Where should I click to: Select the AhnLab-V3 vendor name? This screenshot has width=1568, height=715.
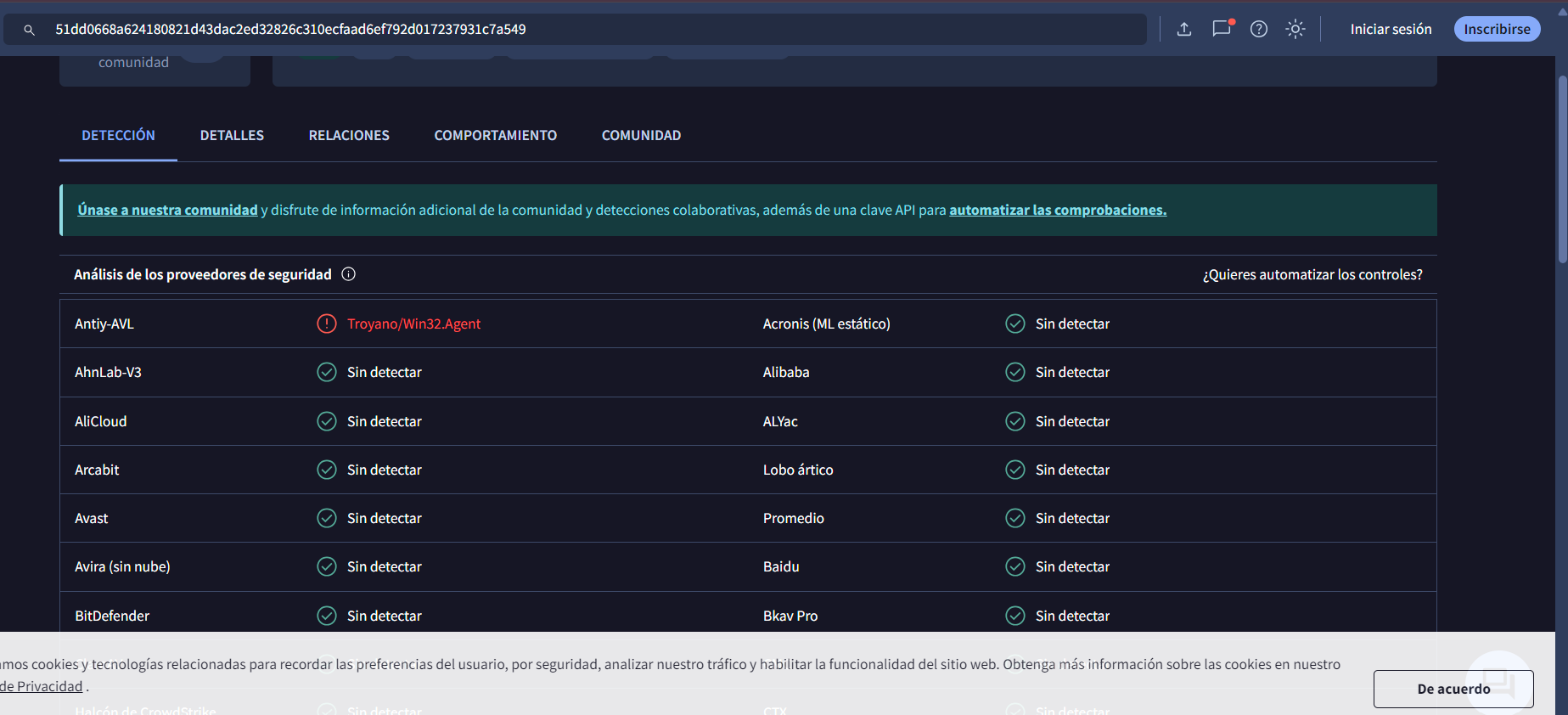pyautogui.click(x=108, y=372)
